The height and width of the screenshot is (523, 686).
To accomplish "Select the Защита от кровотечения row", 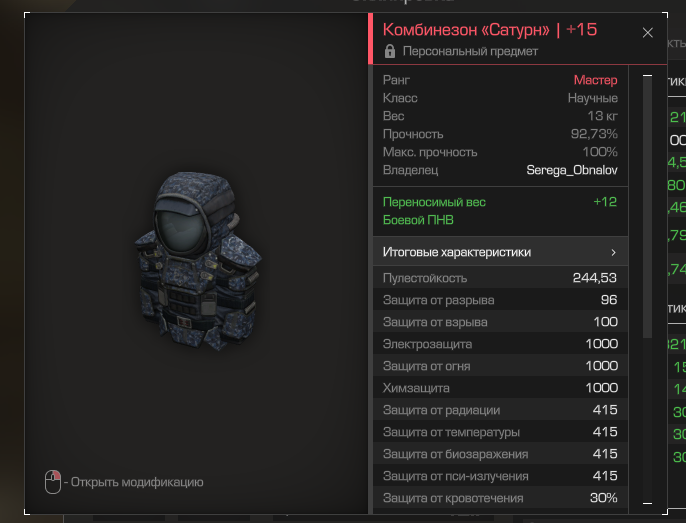I will [x=500, y=498].
